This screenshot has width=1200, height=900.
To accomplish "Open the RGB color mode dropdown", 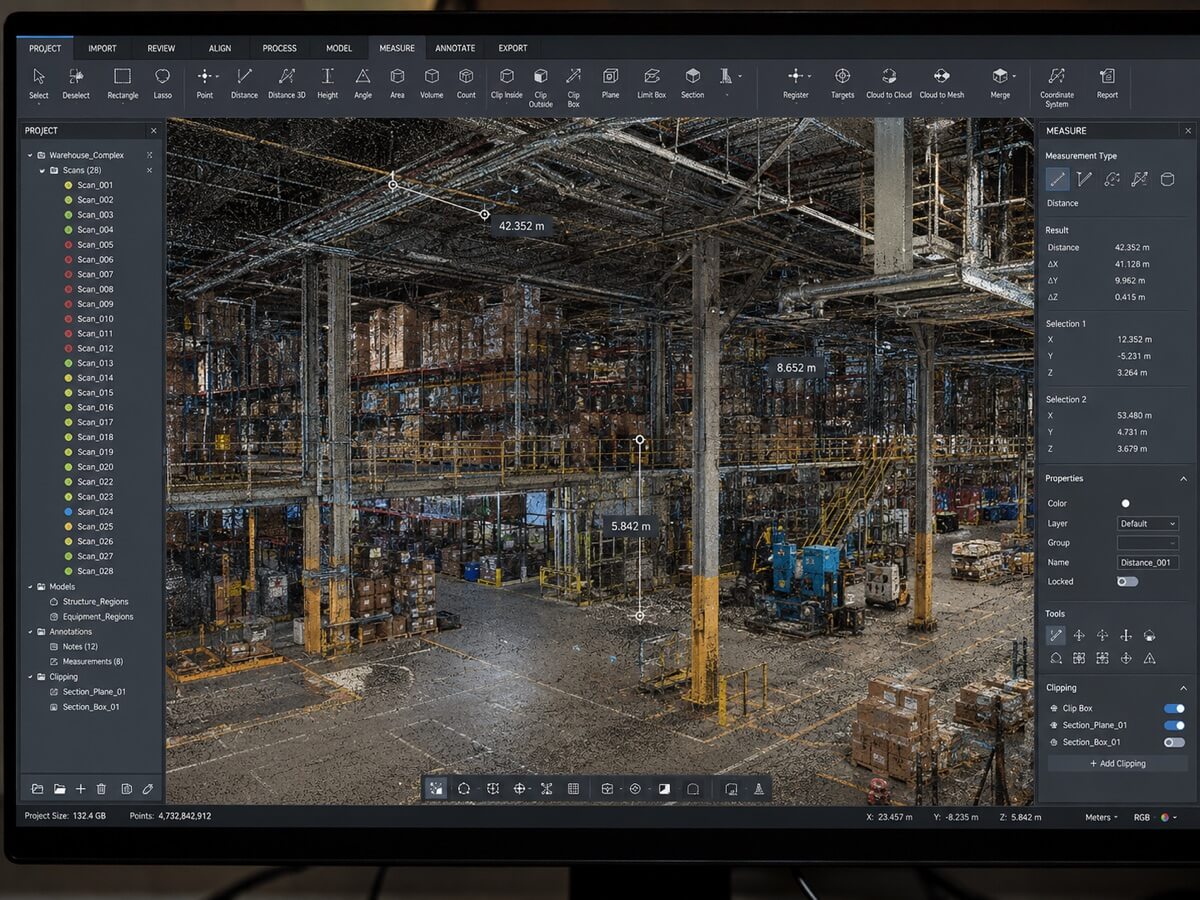I will (1154, 817).
